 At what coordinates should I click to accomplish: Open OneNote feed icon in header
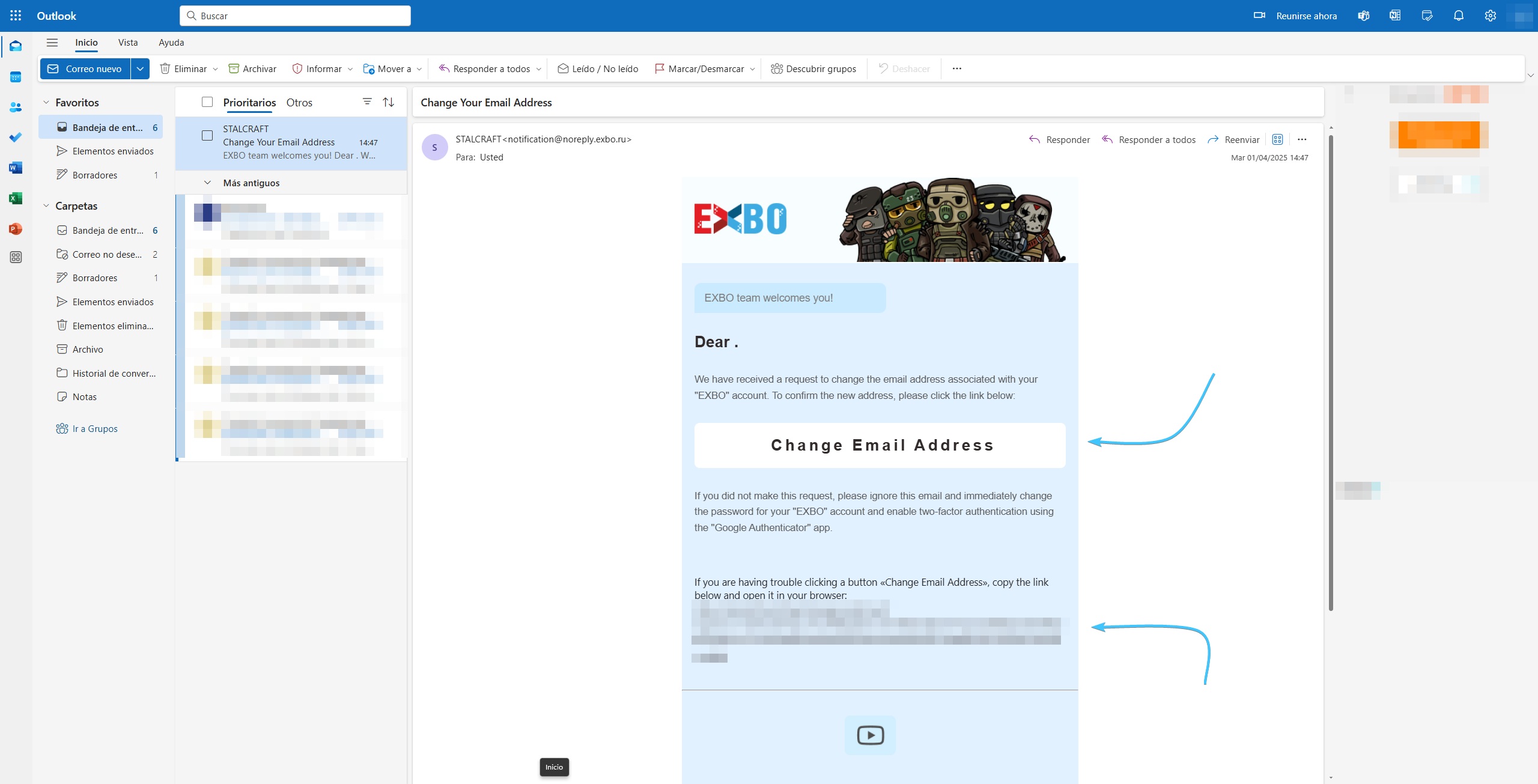[1395, 16]
